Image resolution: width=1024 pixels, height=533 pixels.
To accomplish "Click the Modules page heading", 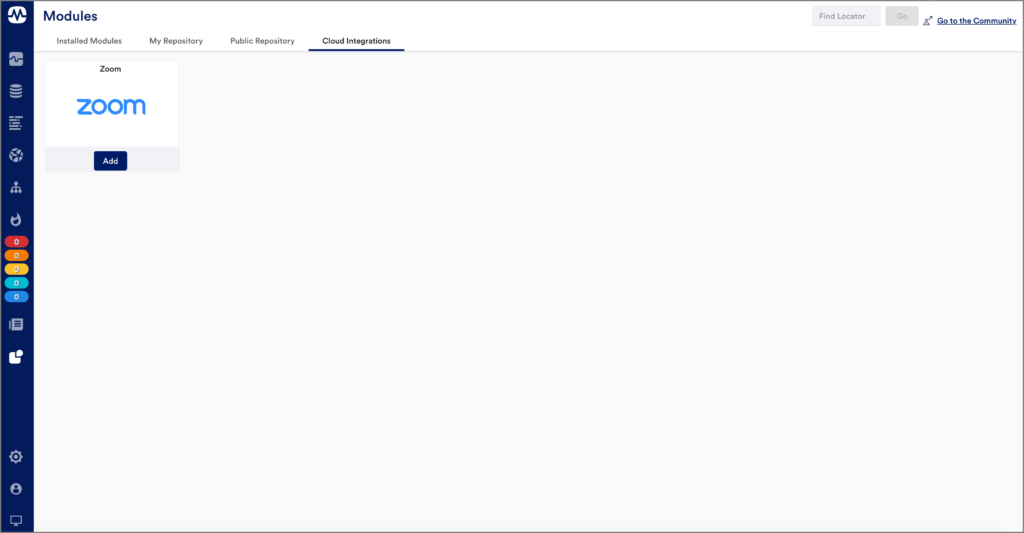I will pyautogui.click(x=71, y=16).
